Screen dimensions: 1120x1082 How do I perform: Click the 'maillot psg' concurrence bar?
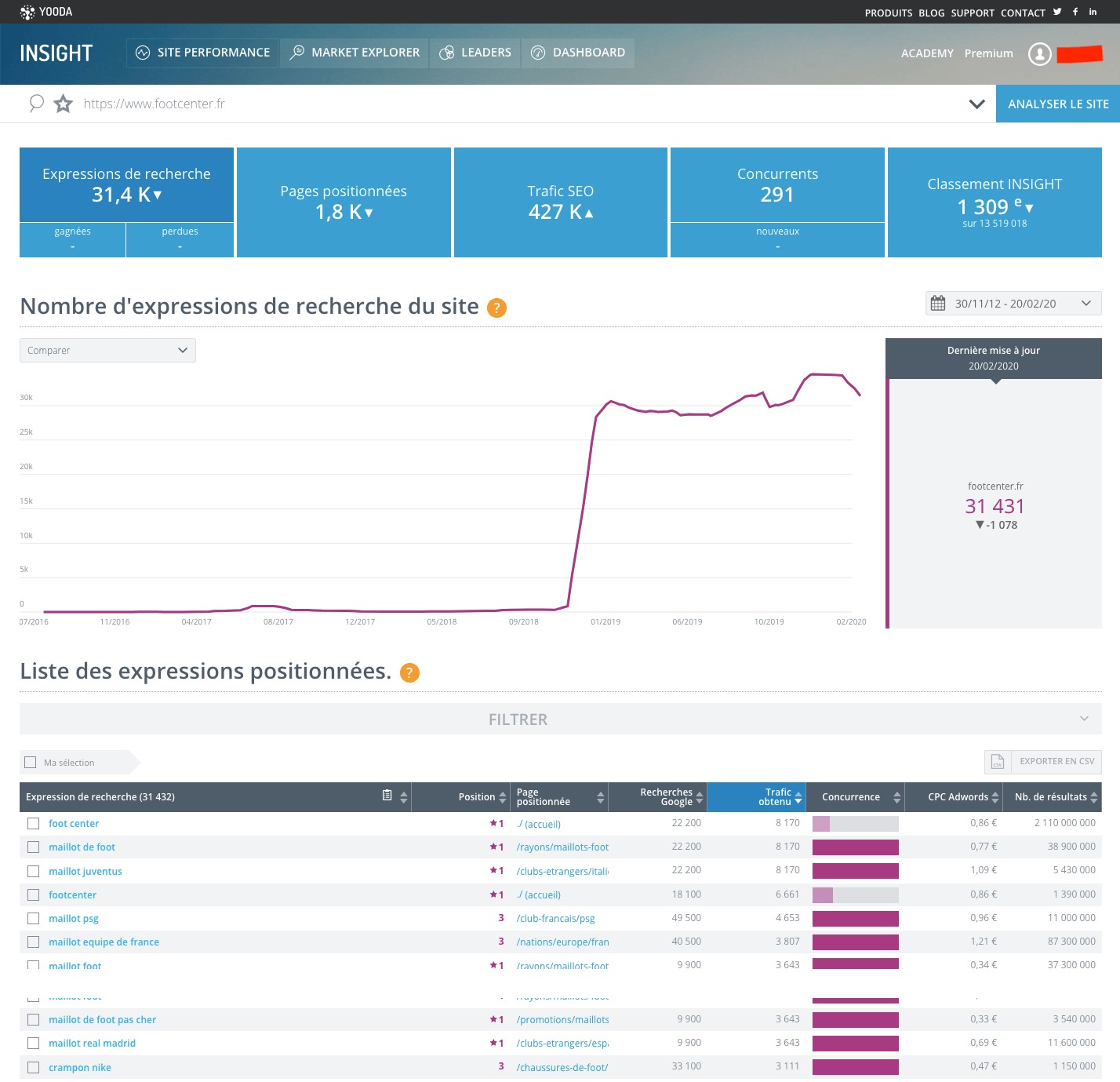[x=856, y=919]
